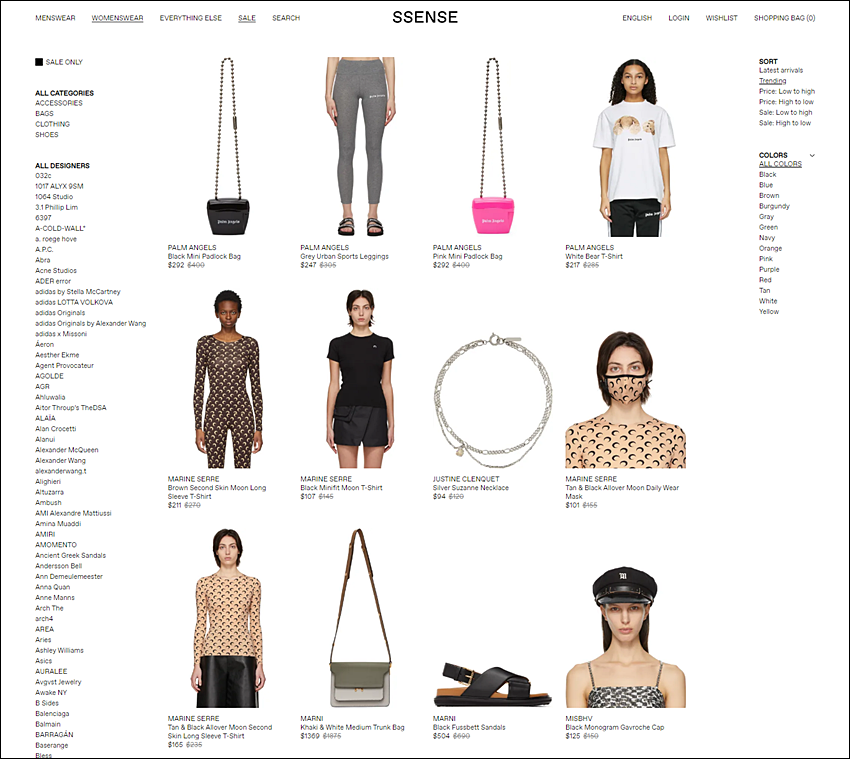Open the Wishlist

(x=722, y=18)
